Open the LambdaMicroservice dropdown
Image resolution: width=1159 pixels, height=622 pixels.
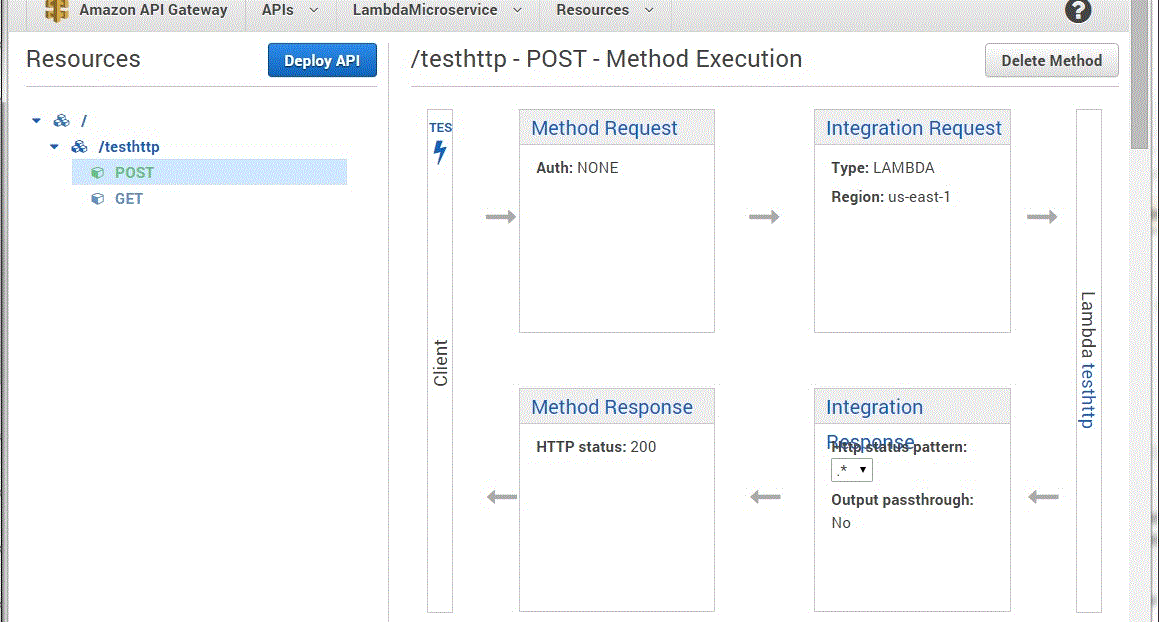click(x=435, y=10)
